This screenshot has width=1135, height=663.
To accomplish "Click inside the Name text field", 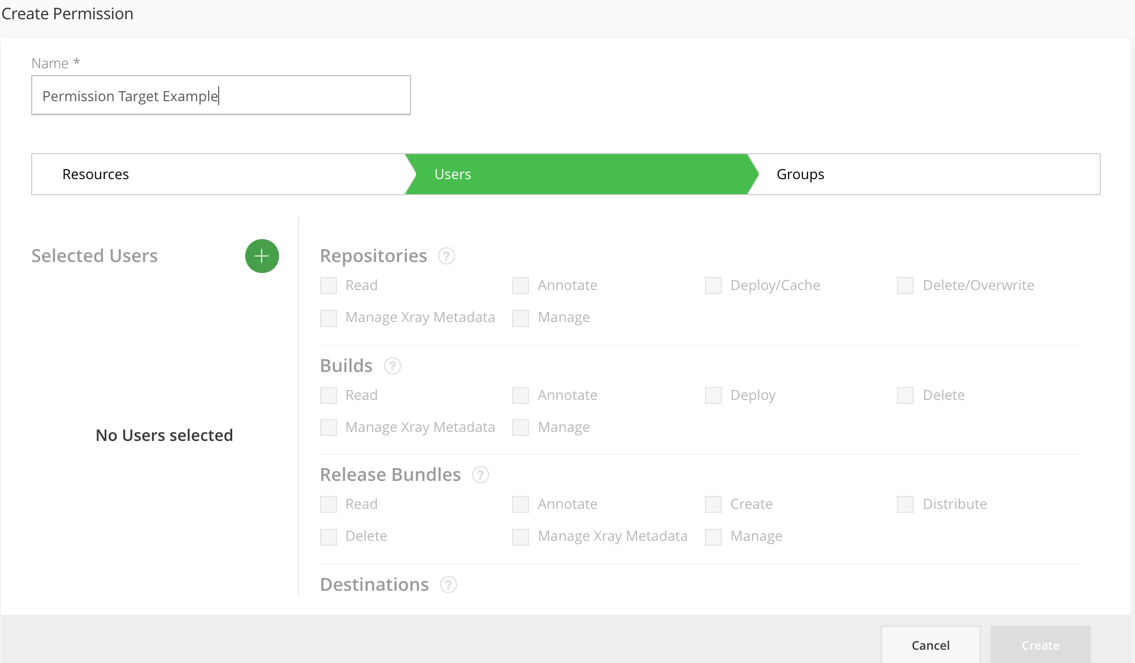I will pos(220,95).
